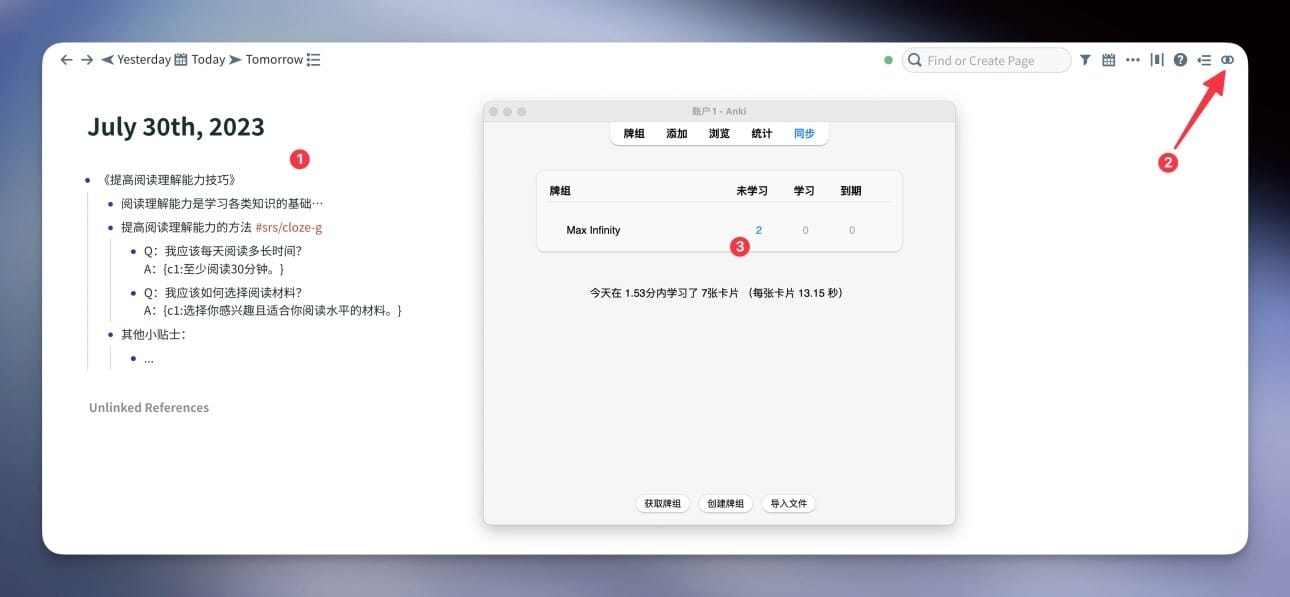This screenshot has width=1290, height=597.
Task: Click the green sync status dot
Action: (x=888, y=60)
